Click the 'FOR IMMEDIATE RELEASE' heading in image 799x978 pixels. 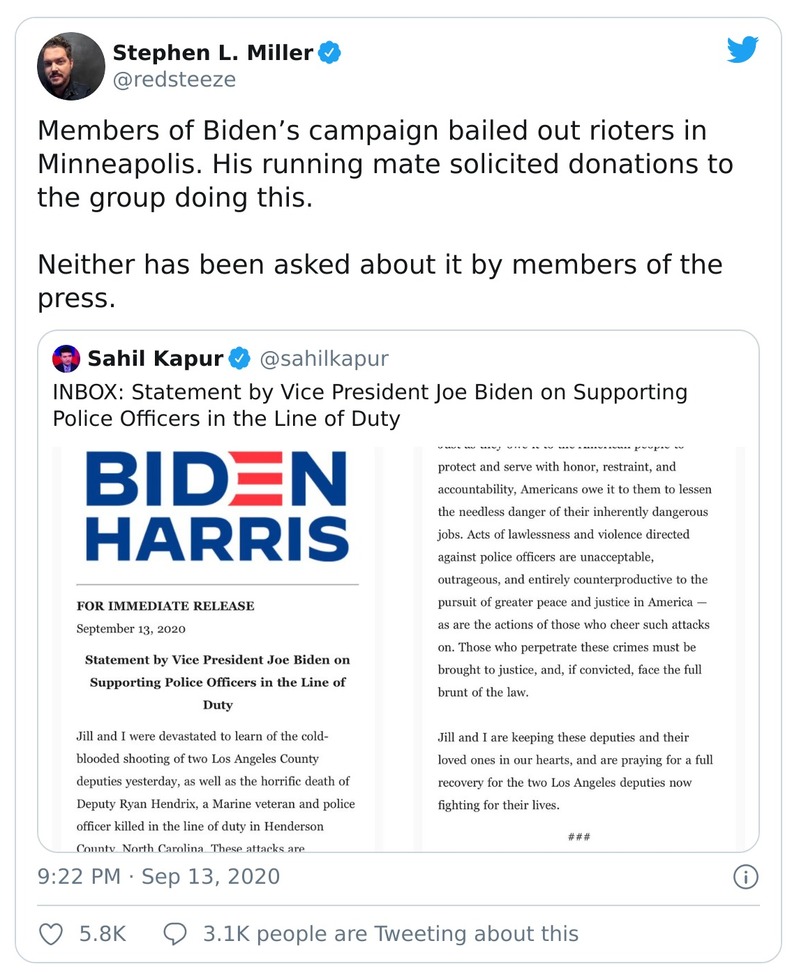(x=165, y=606)
